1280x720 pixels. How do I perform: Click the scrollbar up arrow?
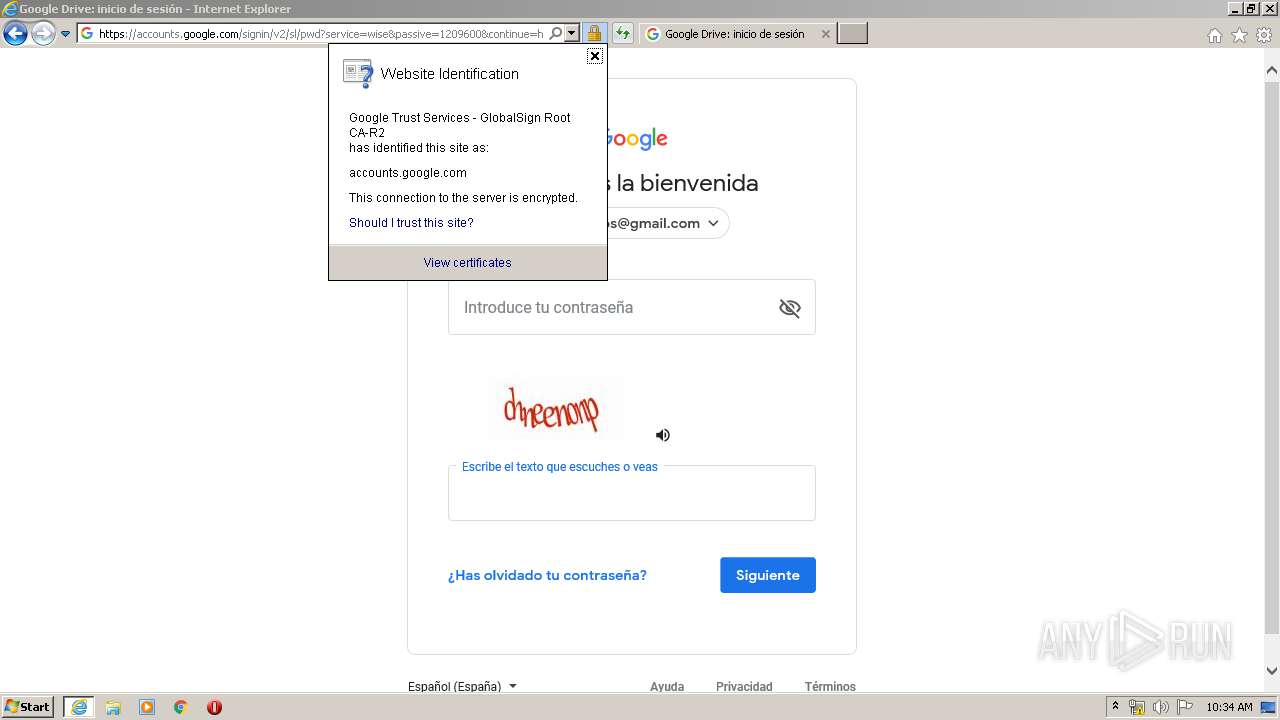tap(1272, 71)
